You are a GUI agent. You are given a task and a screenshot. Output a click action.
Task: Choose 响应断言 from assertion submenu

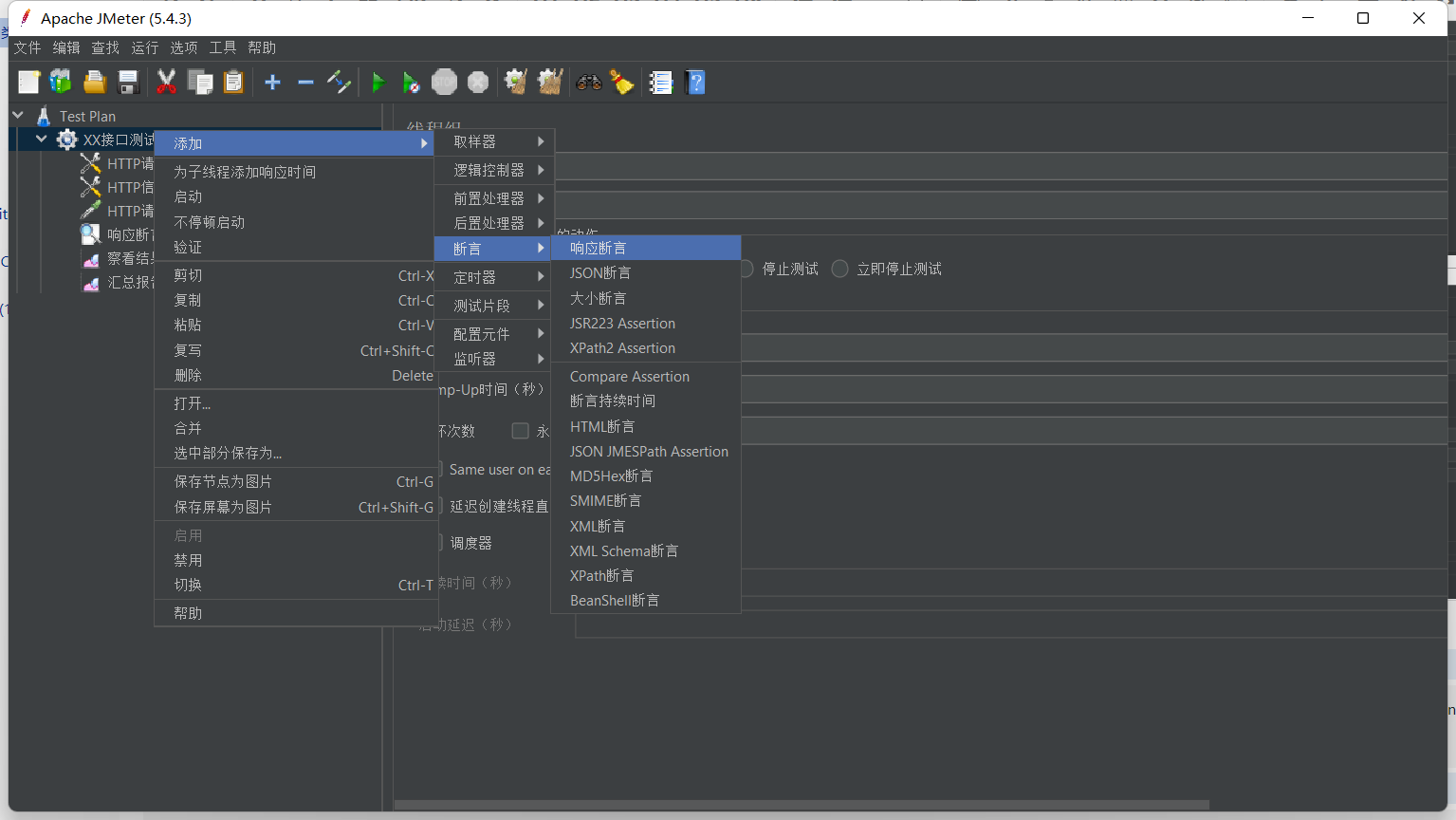coord(645,248)
